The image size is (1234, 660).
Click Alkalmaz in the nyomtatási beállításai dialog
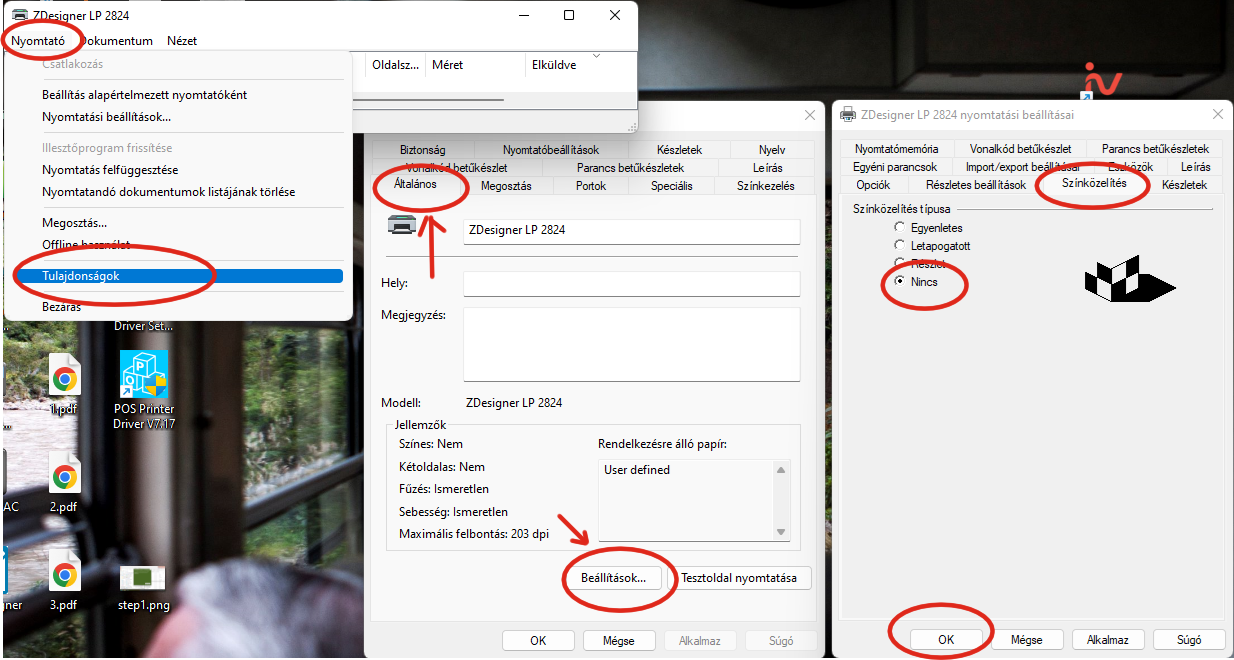(1108, 640)
